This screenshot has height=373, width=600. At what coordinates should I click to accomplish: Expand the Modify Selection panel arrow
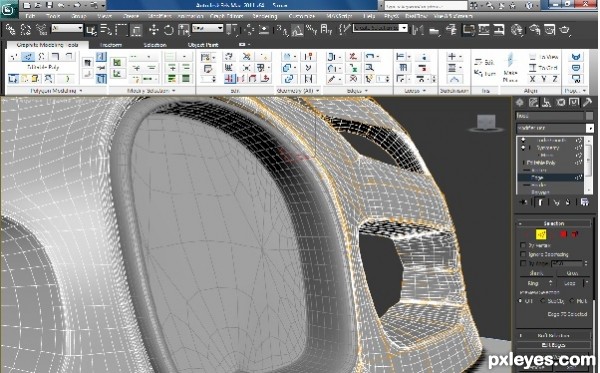point(174,91)
